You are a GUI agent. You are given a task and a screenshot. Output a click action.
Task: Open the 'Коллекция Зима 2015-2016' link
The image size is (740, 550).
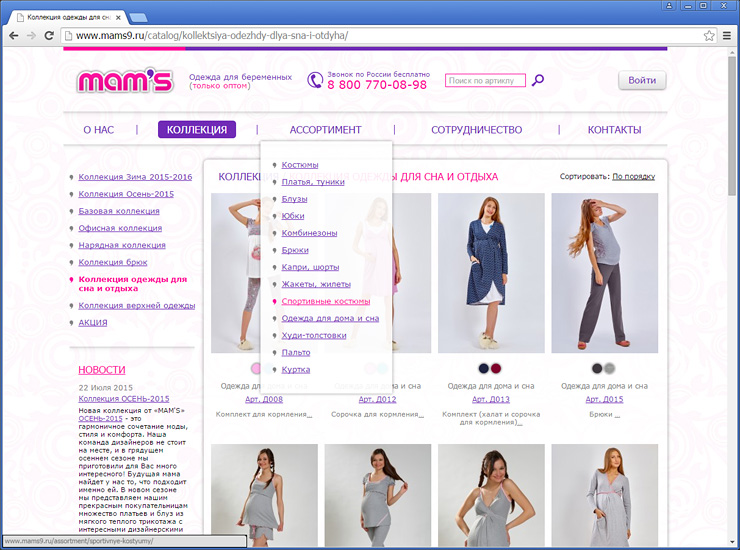[135, 177]
